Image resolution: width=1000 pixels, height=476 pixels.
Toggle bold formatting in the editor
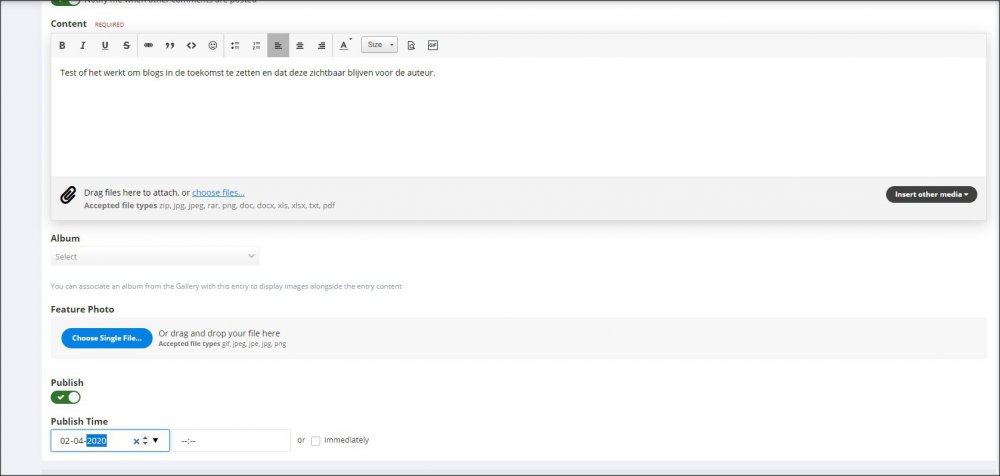[62, 45]
